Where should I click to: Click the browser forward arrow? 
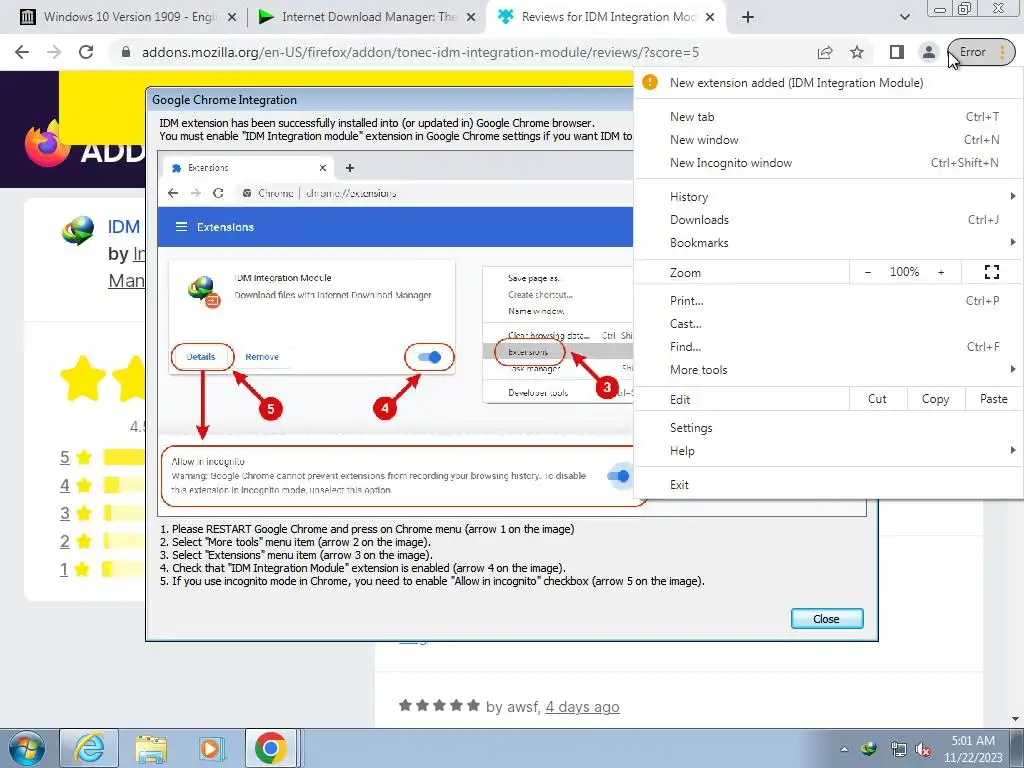pos(54,52)
